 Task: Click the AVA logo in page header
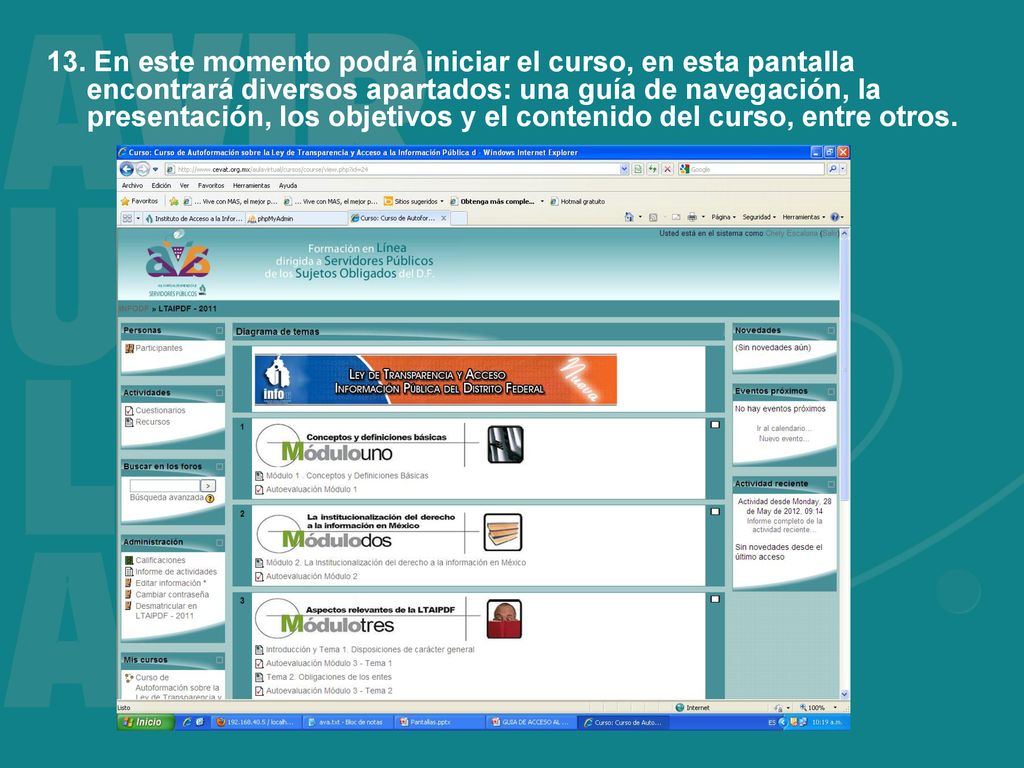pyautogui.click(x=178, y=264)
